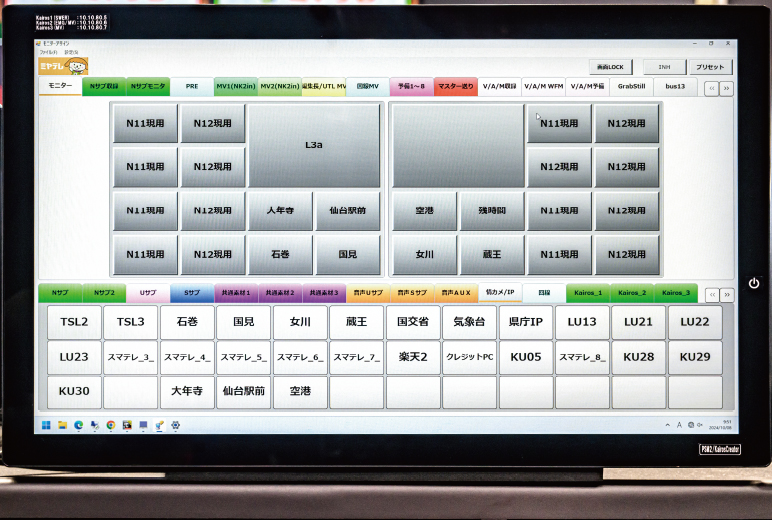Open the Kairos_1 source tab
The width and height of the screenshot is (772, 520).
(x=587, y=293)
